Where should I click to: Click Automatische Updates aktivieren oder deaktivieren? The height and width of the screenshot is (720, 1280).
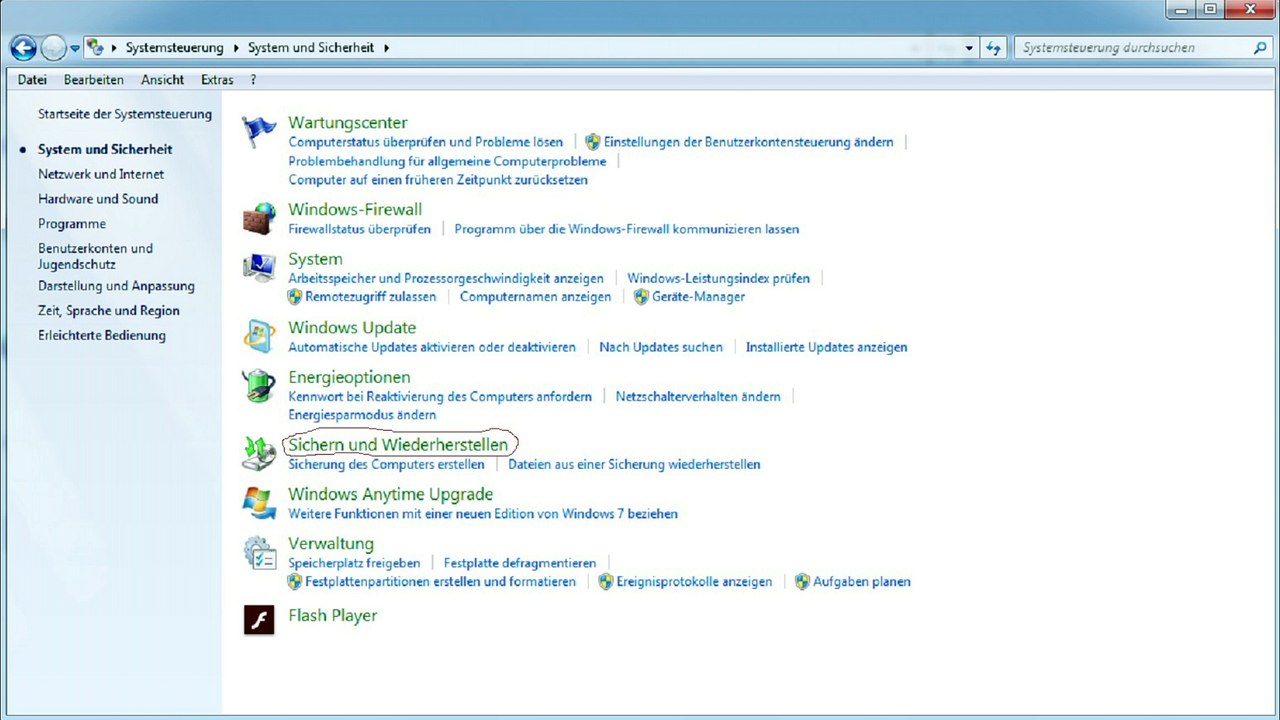click(432, 347)
